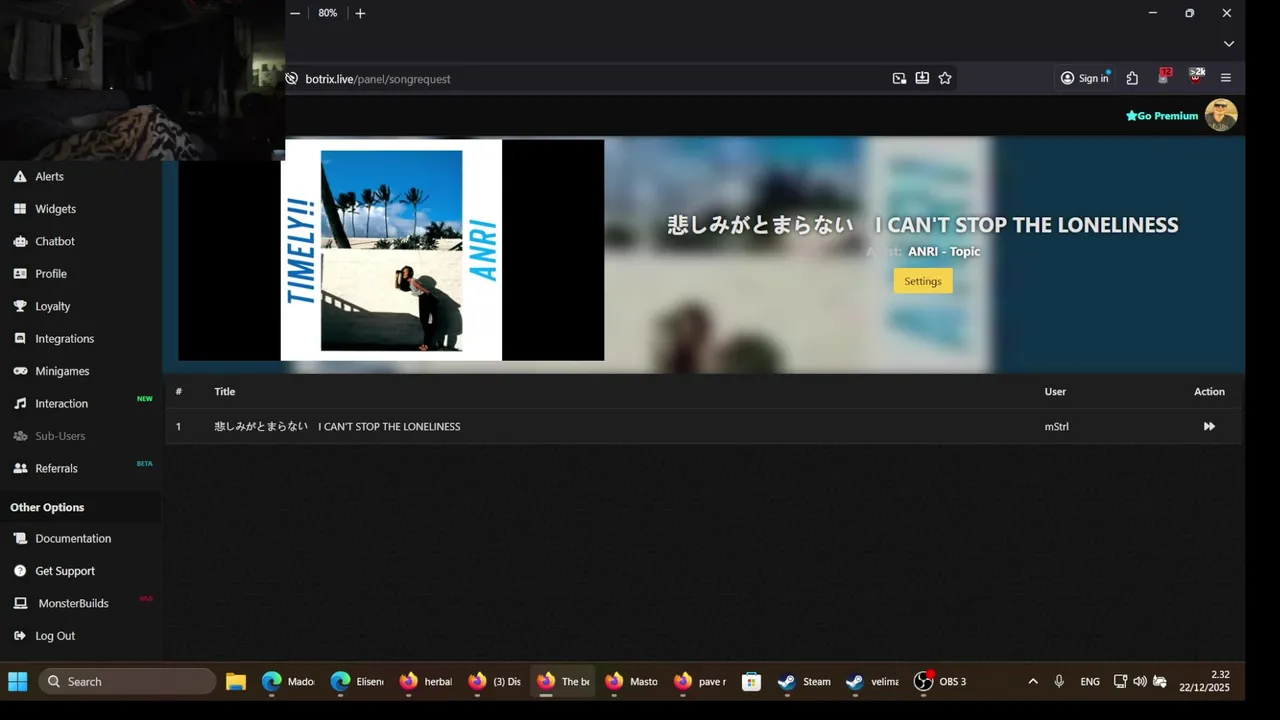
Task: Click the Title column header
Action: [225, 392]
